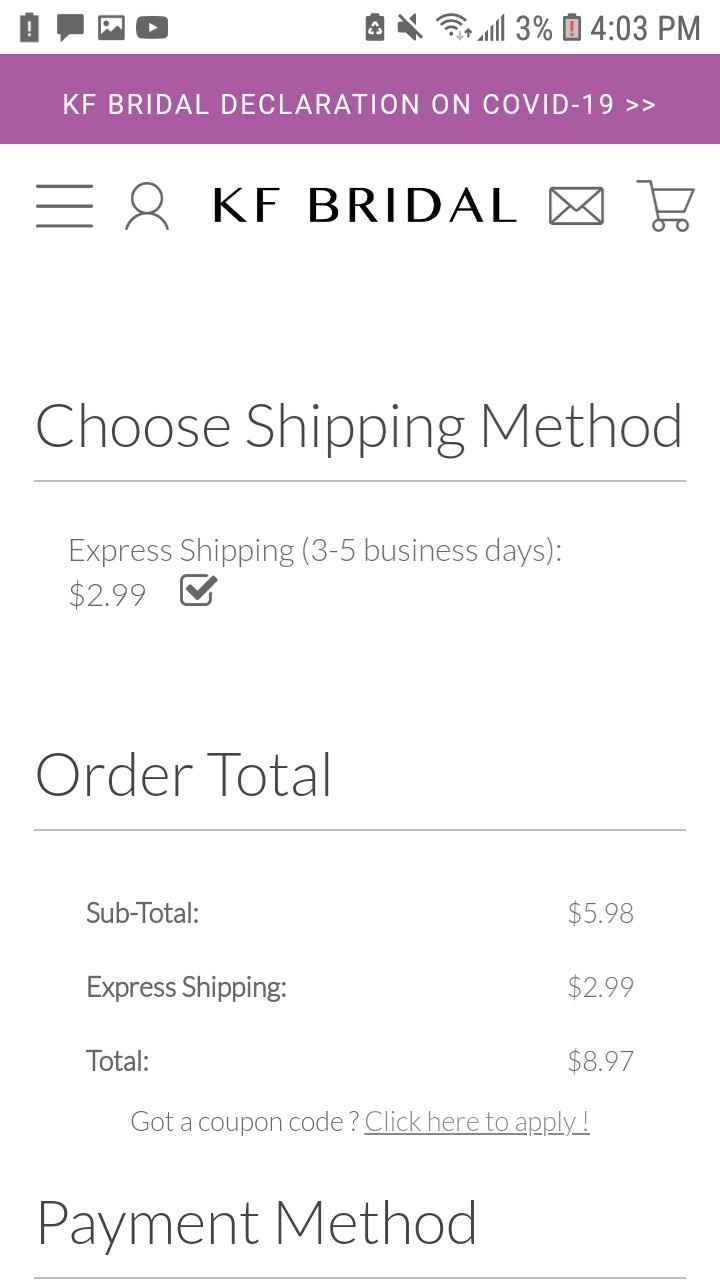Tap the $8.97 total amount
Viewport: 720px width, 1280px height.
click(x=600, y=1060)
